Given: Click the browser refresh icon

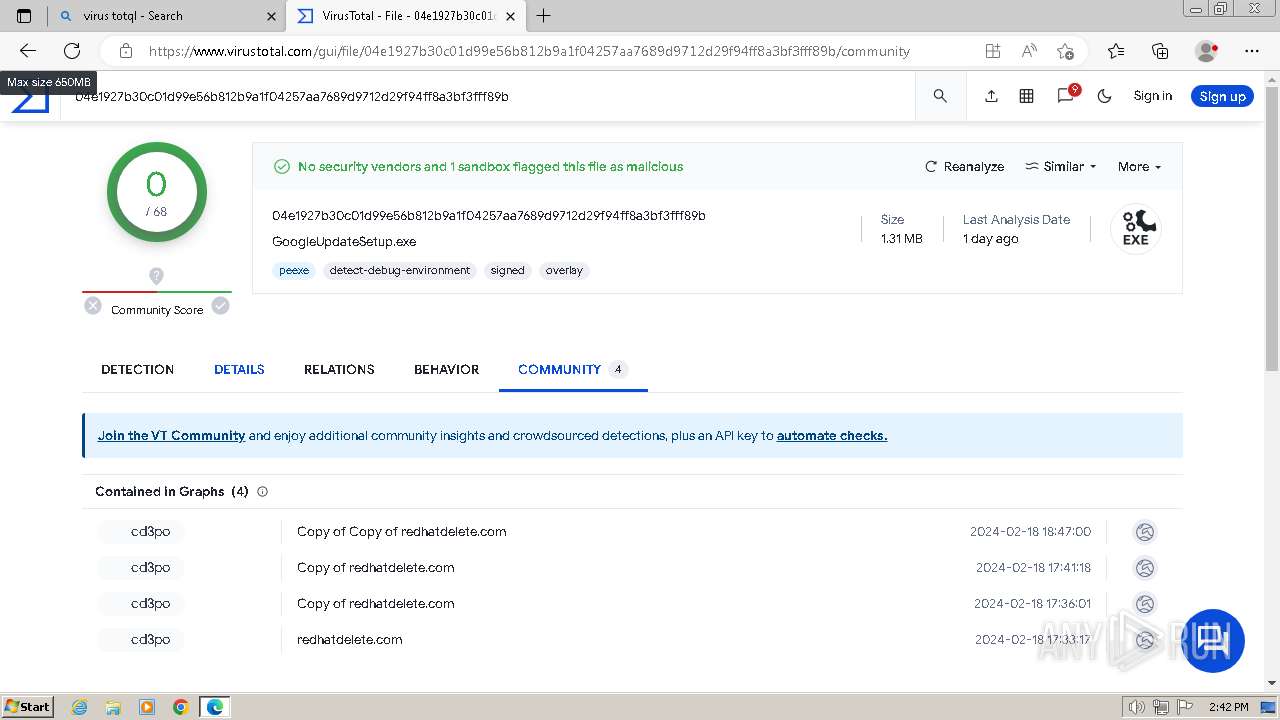Looking at the screenshot, I should point(72,51).
